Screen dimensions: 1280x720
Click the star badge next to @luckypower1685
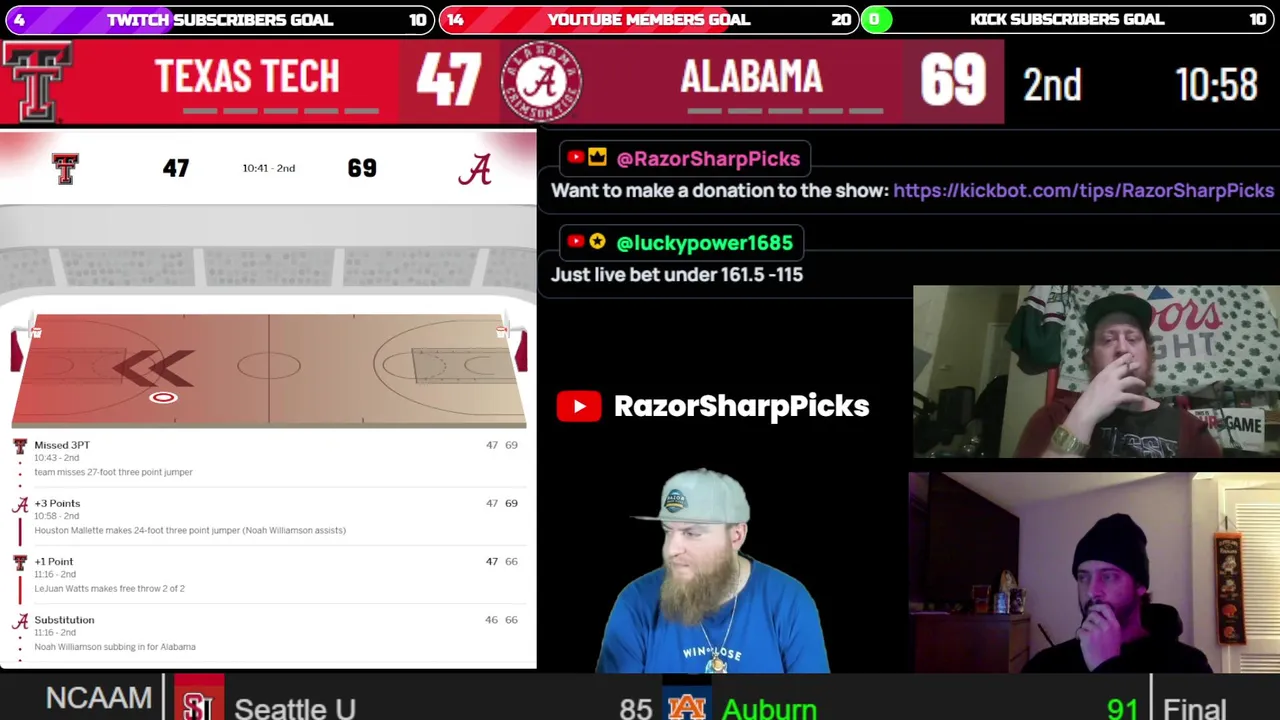[x=597, y=242]
